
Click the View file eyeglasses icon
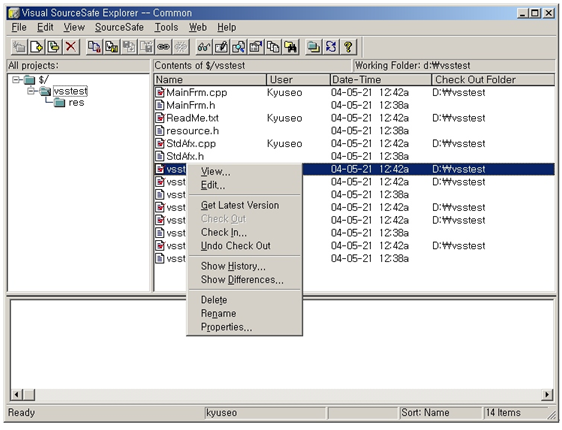[x=204, y=47]
